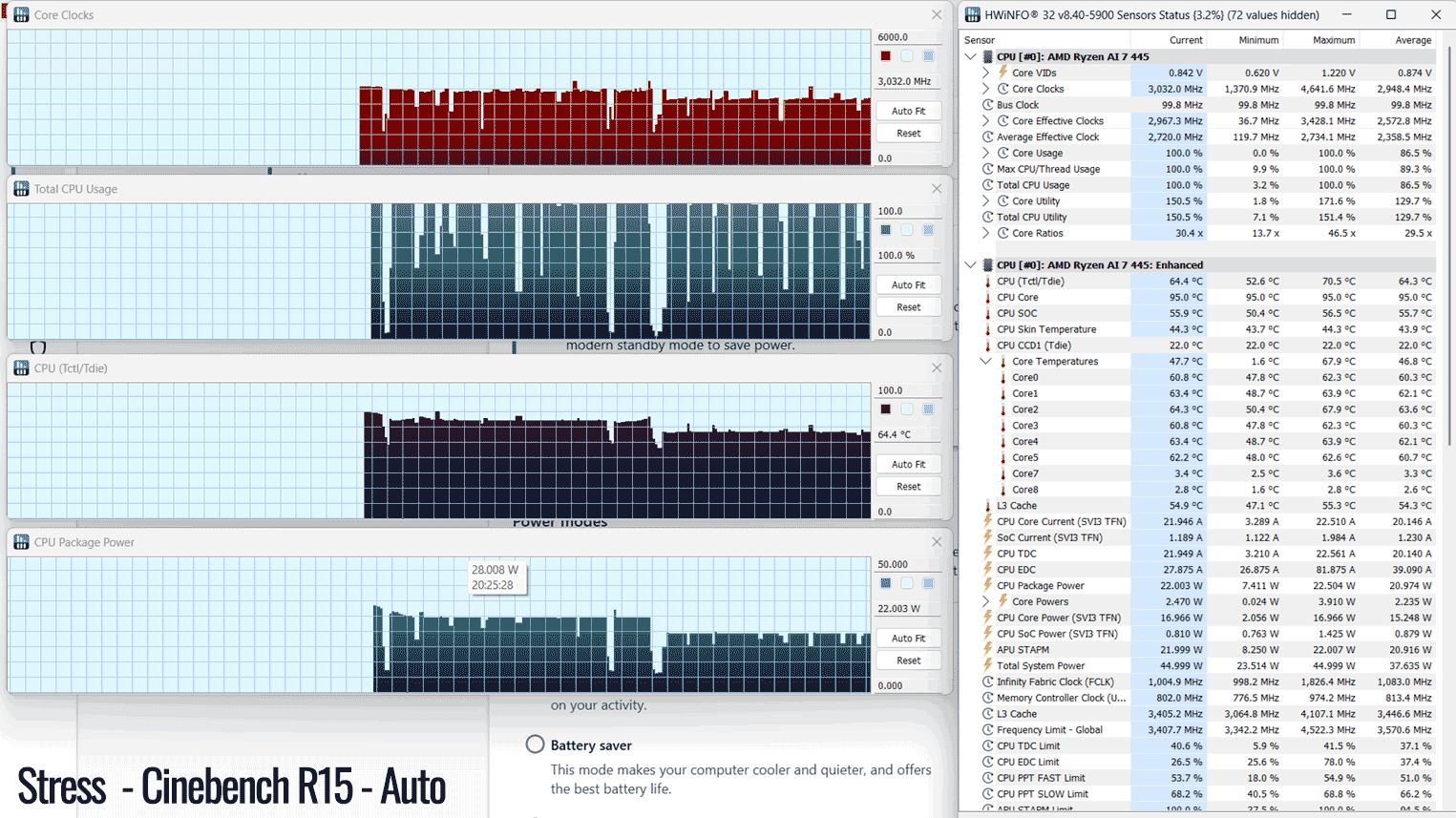This screenshot has width=1456, height=818.
Task: Close the Total CPU Usage graph window
Action: point(937,189)
